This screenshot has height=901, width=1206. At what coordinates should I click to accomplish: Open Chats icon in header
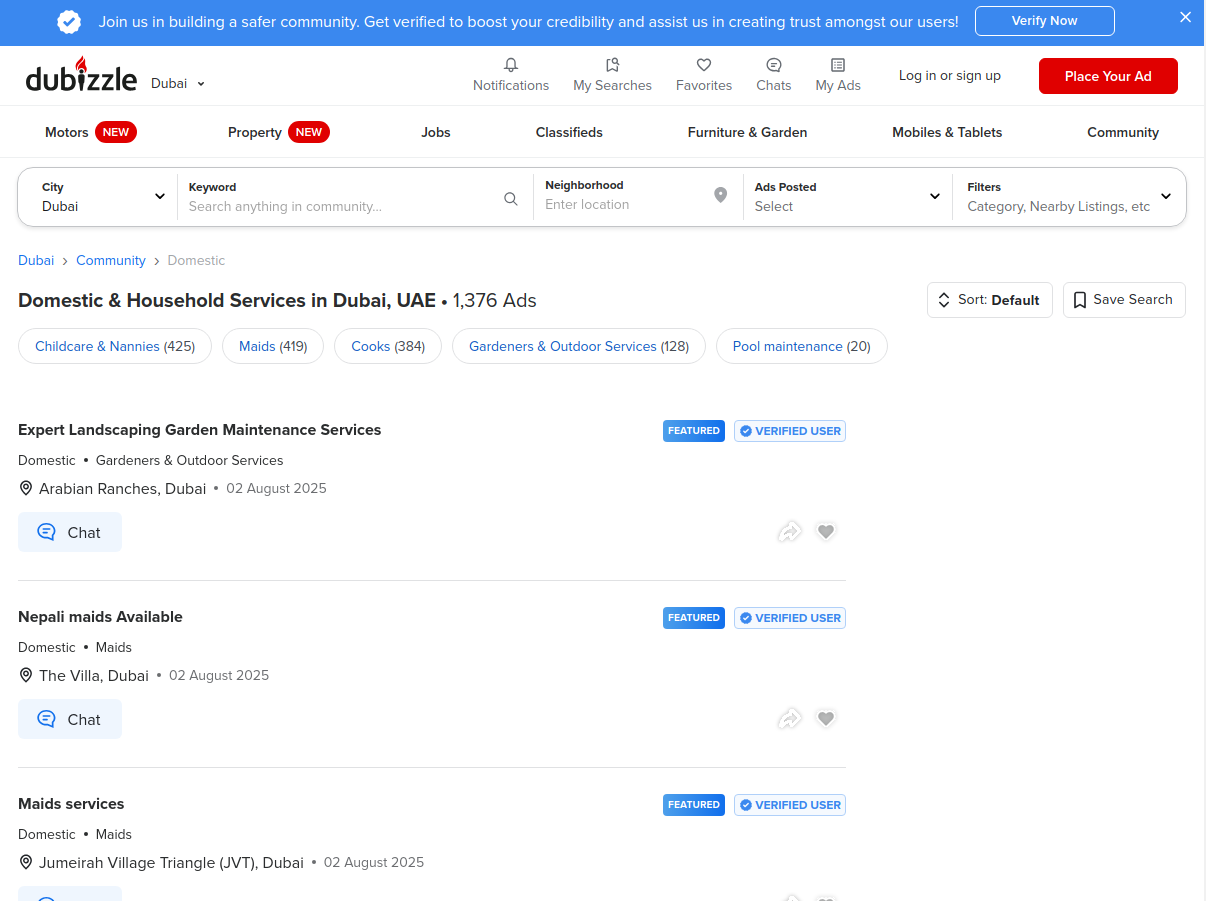point(774,65)
